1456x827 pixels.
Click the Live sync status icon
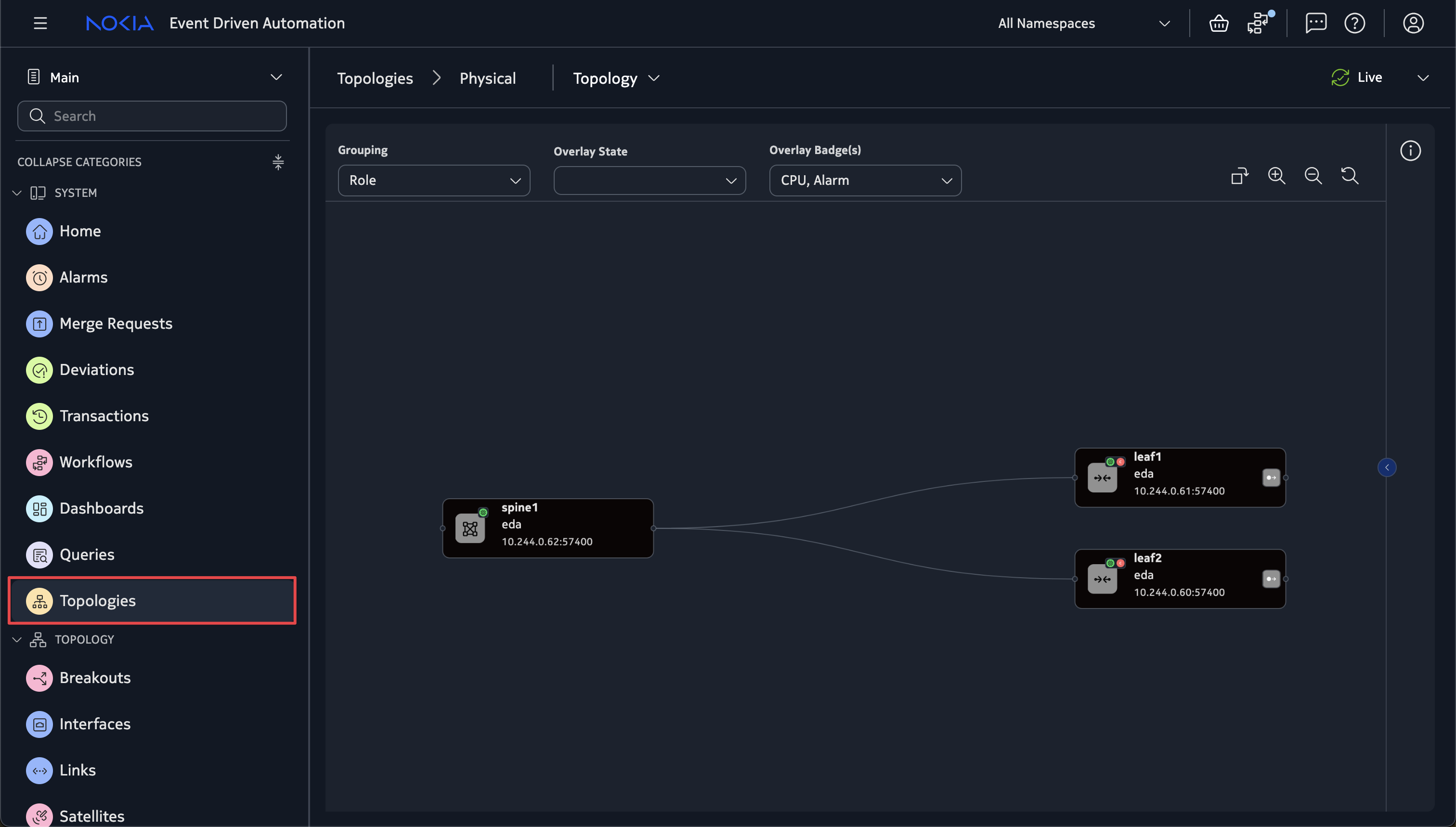pos(1339,78)
